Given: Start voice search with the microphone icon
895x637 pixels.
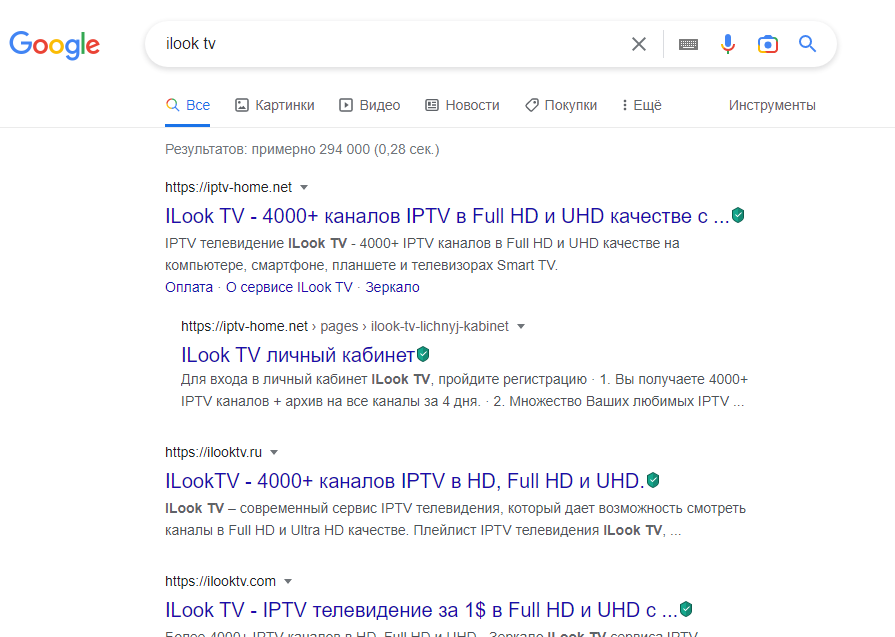Looking at the screenshot, I should [727, 43].
